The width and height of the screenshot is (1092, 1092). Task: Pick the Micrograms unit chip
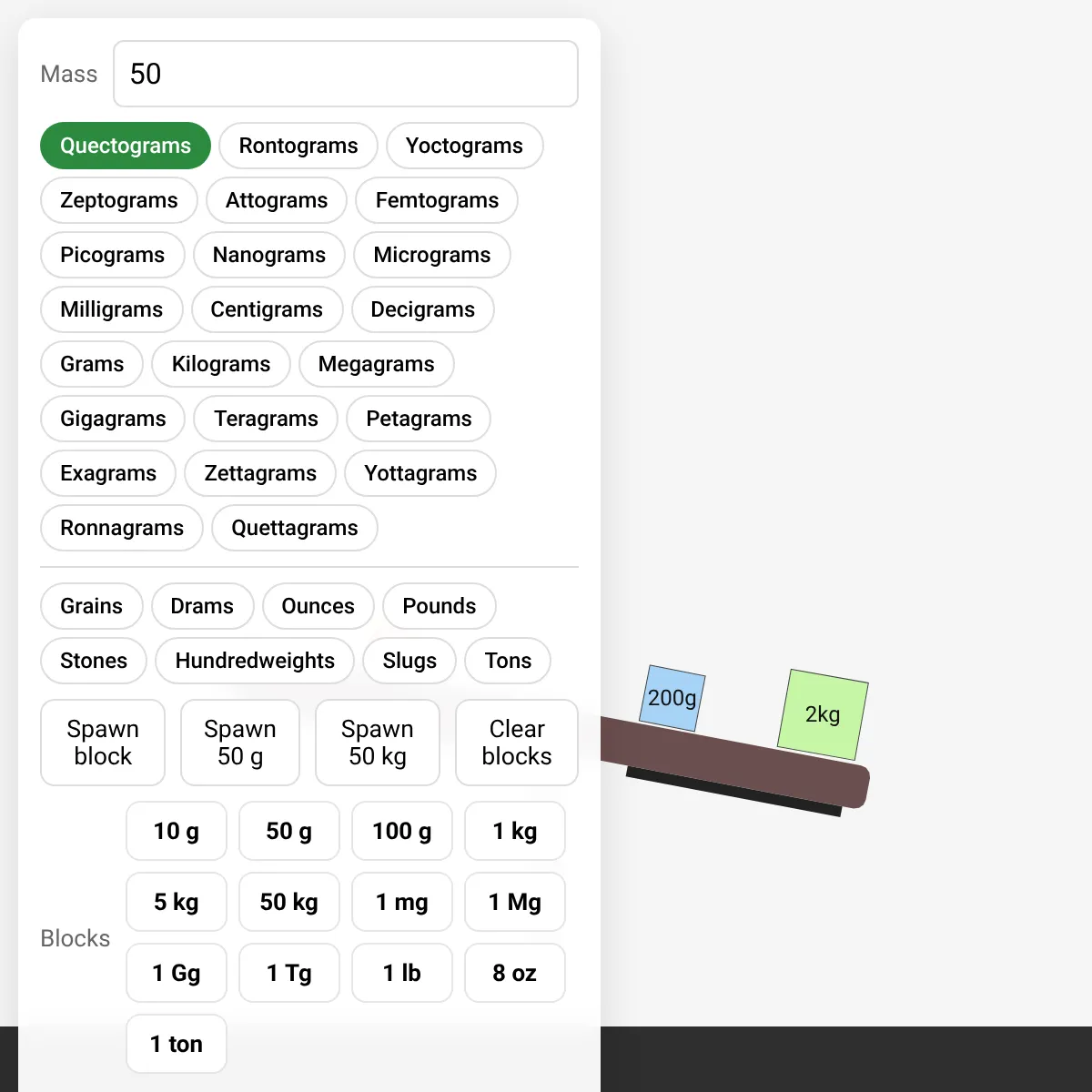point(432,255)
